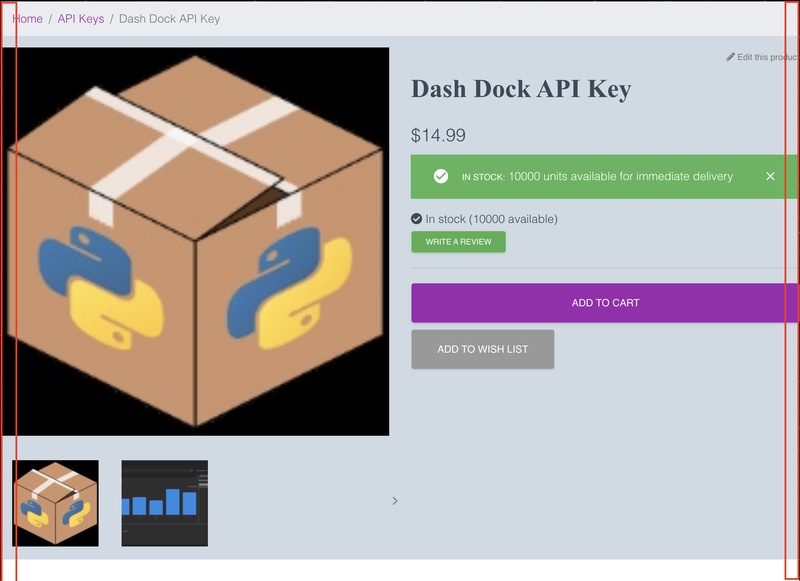
Task: Click the white checkmark icon in the green banner
Action: click(x=441, y=176)
